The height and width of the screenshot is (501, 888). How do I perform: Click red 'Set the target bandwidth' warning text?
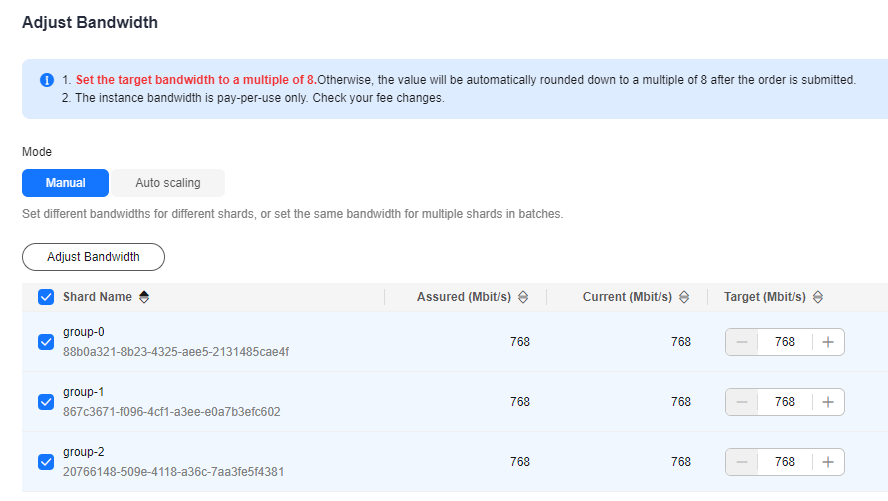pyautogui.click(x=196, y=80)
